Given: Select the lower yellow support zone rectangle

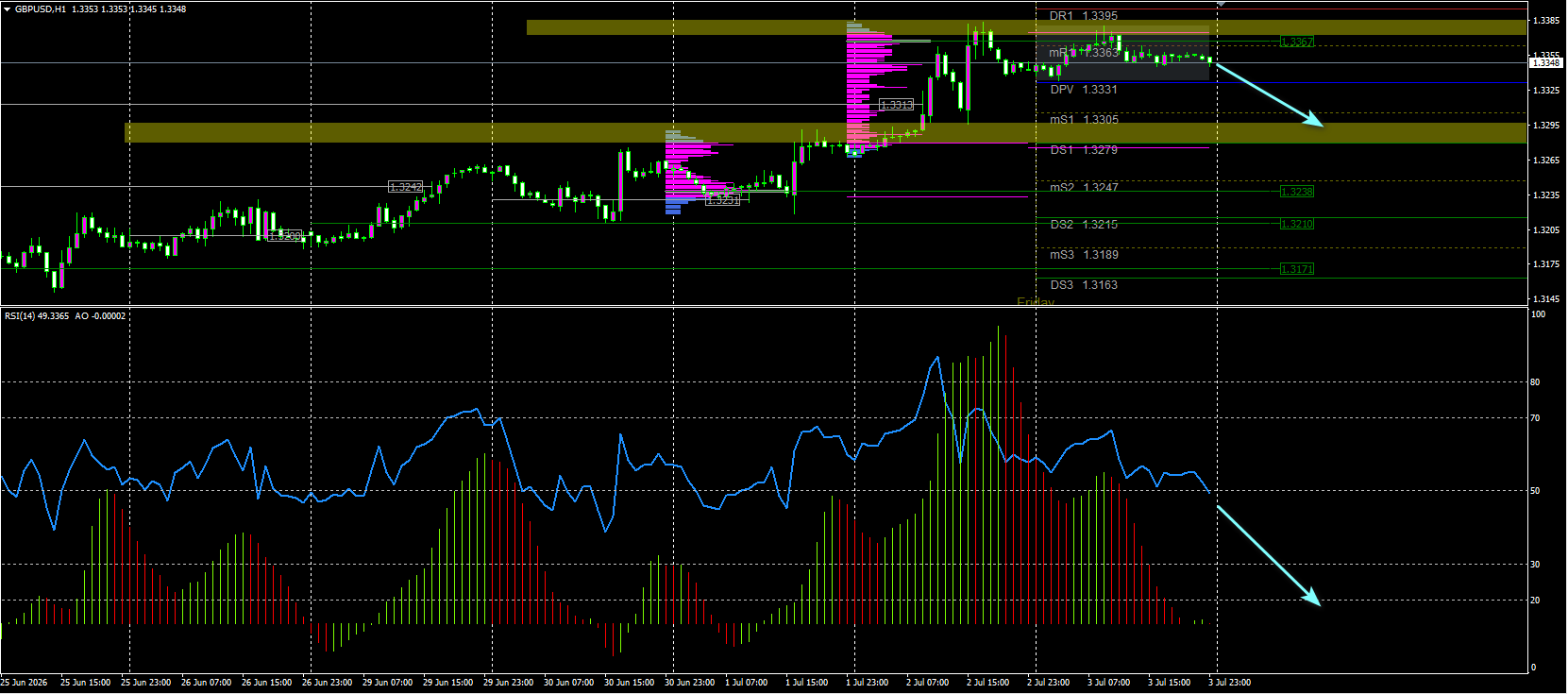Looking at the screenshot, I should click(x=826, y=133).
